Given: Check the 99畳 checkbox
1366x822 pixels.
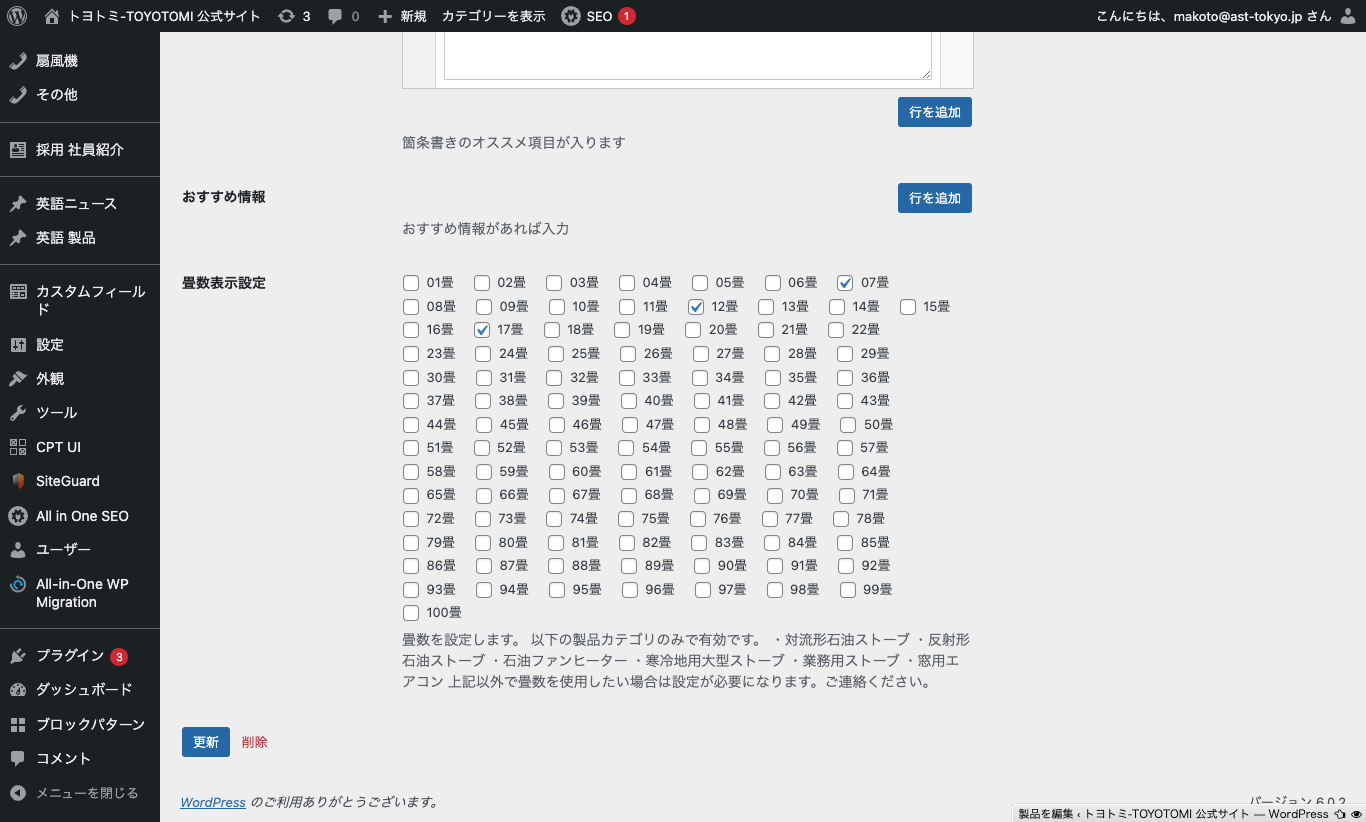Looking at the screenshot, I should 848,590.
